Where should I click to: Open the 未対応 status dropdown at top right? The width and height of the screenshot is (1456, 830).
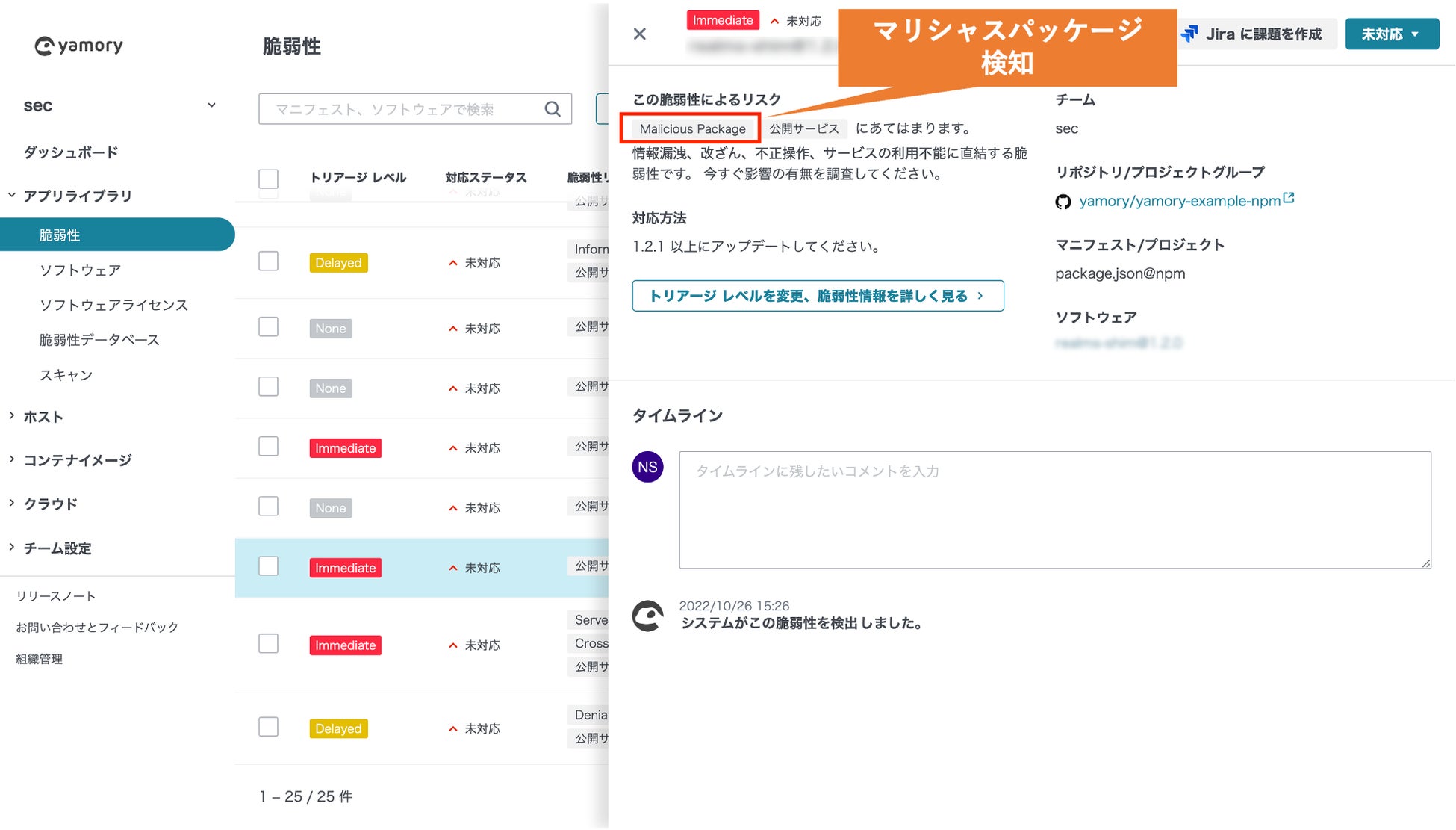[1392, 34]
